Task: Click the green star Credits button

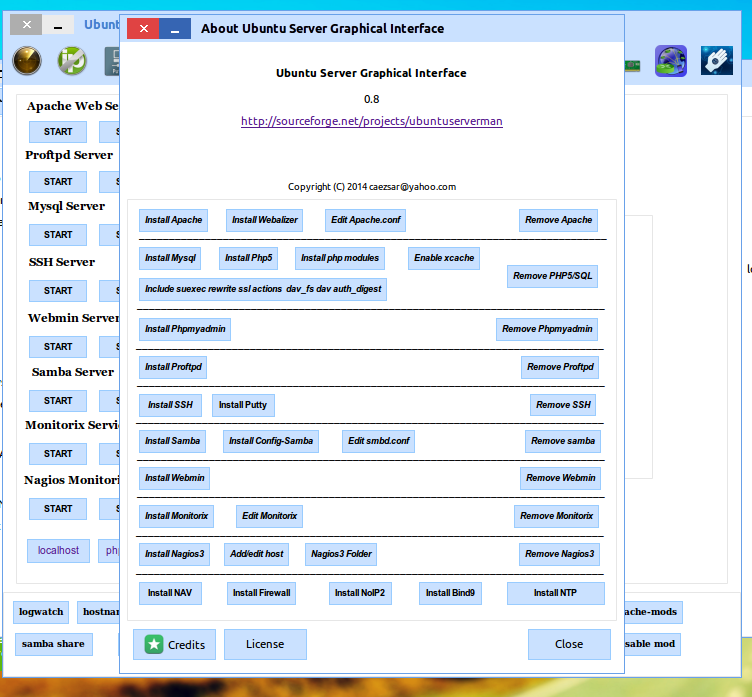Action: click(x=175, y=644)
